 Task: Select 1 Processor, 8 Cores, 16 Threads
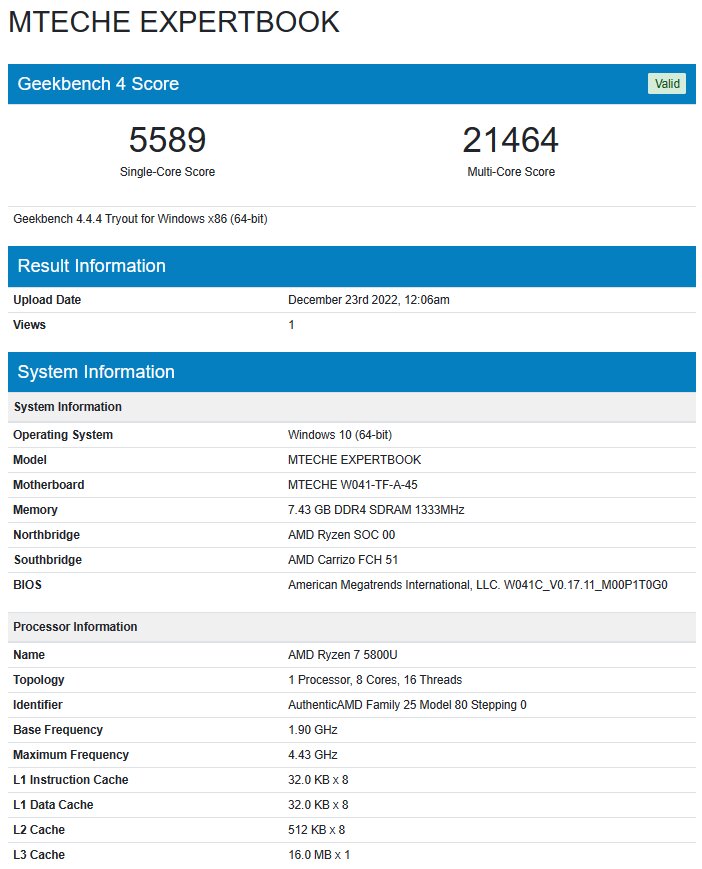375,679
